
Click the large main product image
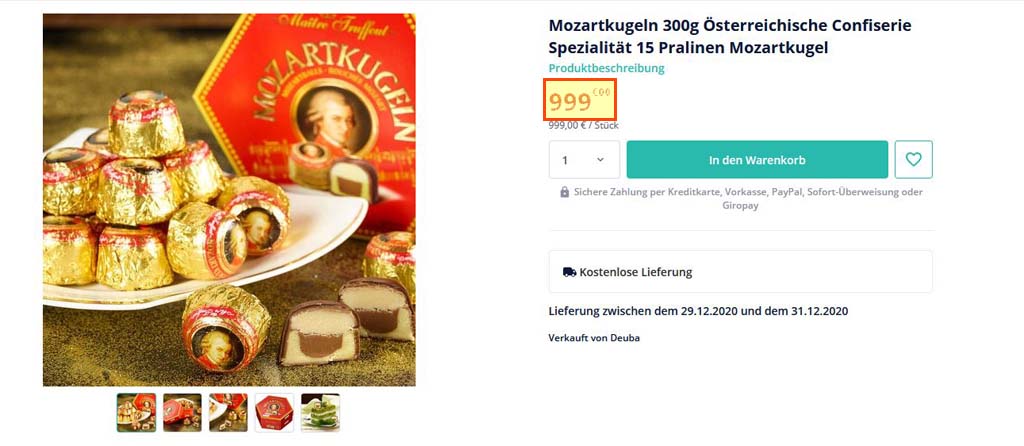229,200
